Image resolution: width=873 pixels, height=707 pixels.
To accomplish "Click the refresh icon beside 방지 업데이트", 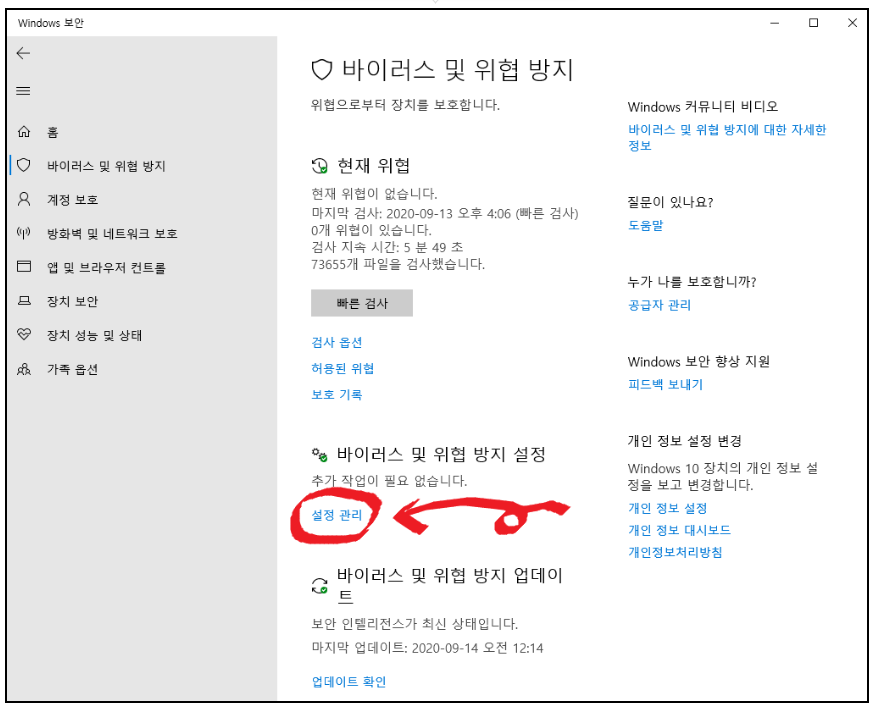I will [320, 586].
